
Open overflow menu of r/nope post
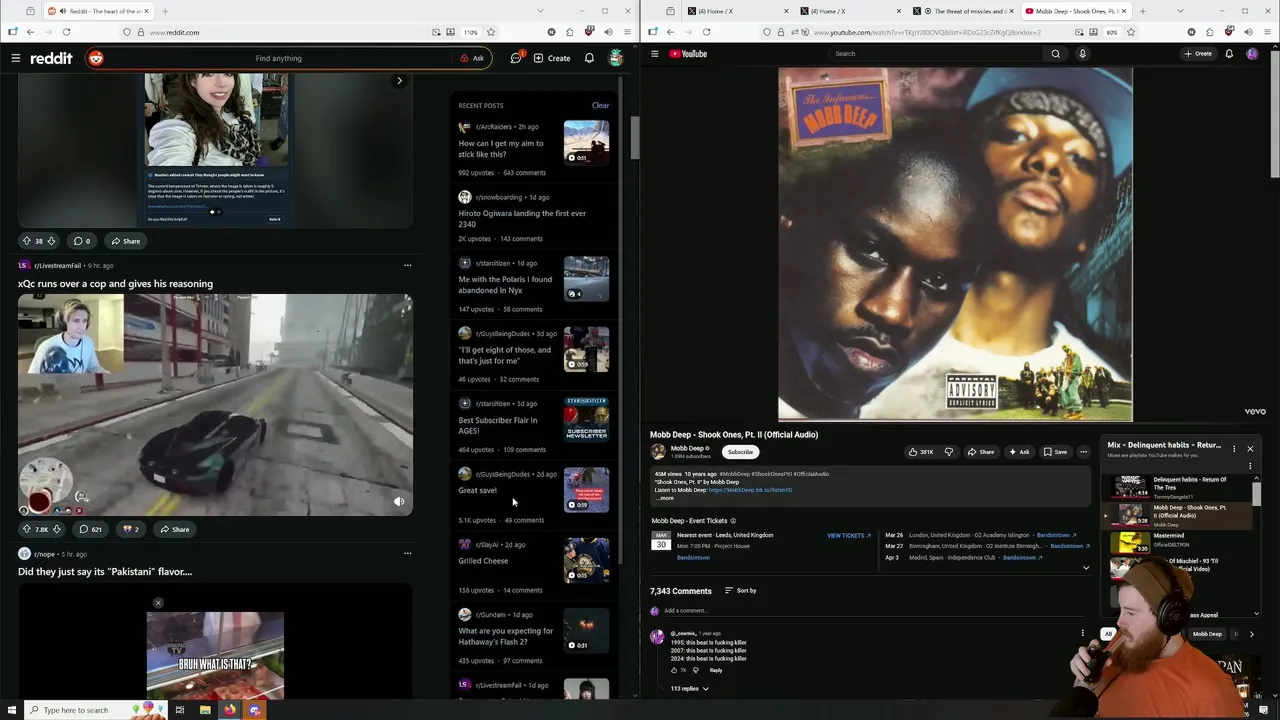point(407,553)
